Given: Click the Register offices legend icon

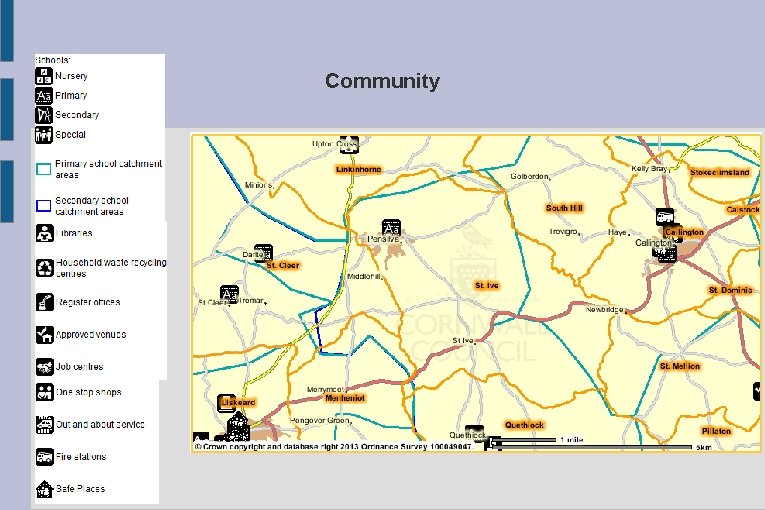Looking at the screenshot, I should pyautogui.click(x=44, y=302).
